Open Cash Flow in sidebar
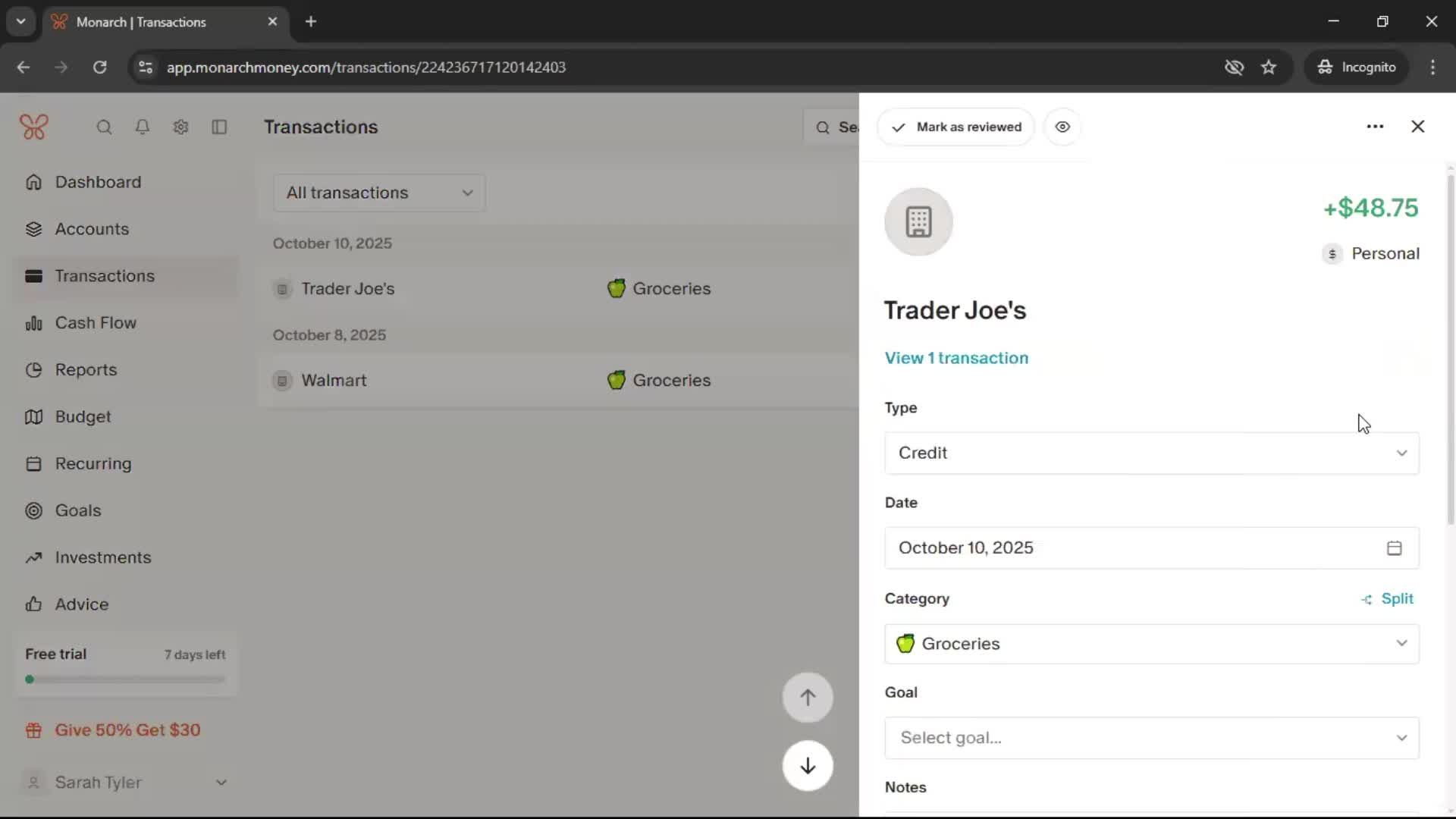 click(x=96, y=323)
